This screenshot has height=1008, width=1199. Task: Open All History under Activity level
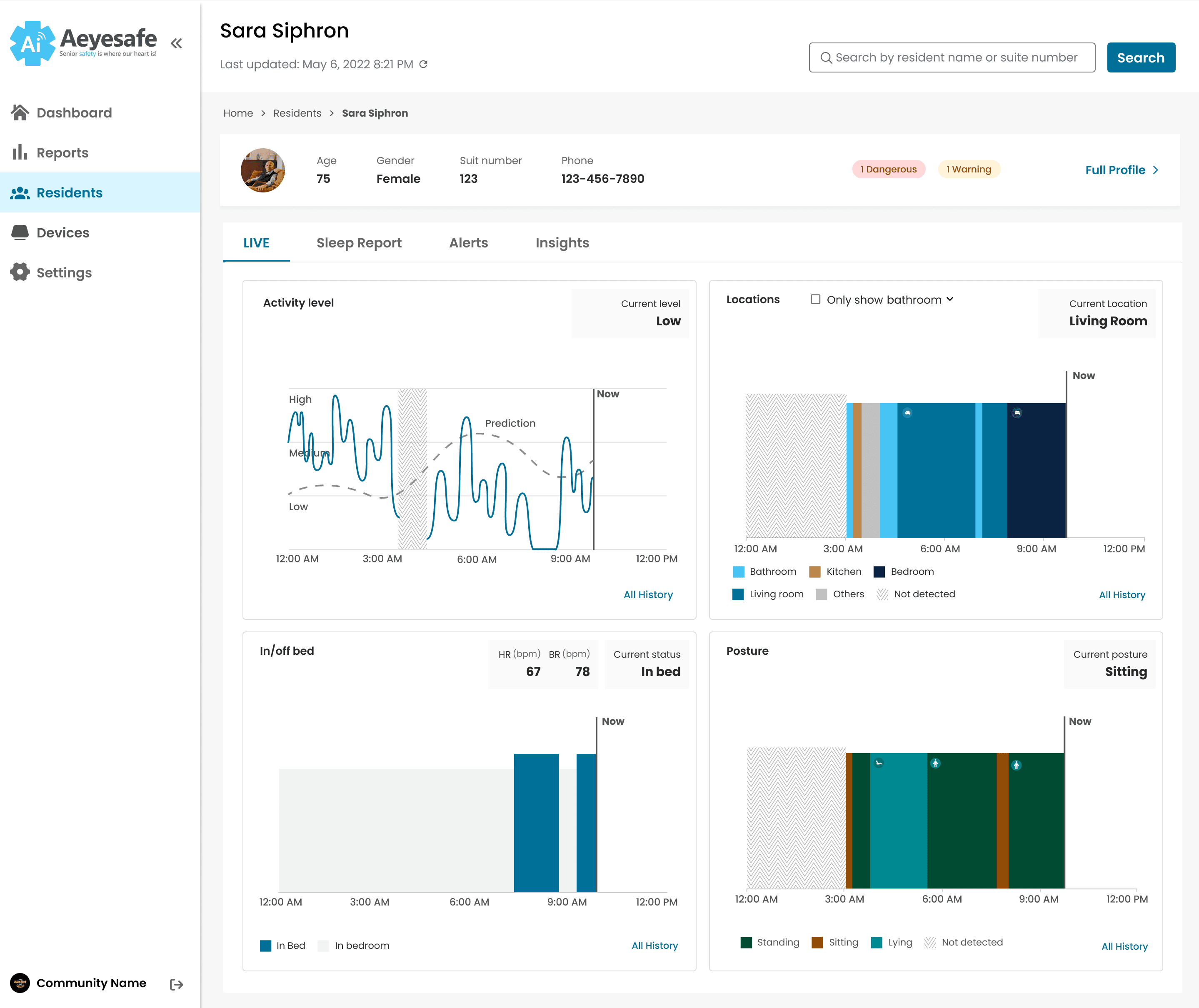click(x=648, y=594)
